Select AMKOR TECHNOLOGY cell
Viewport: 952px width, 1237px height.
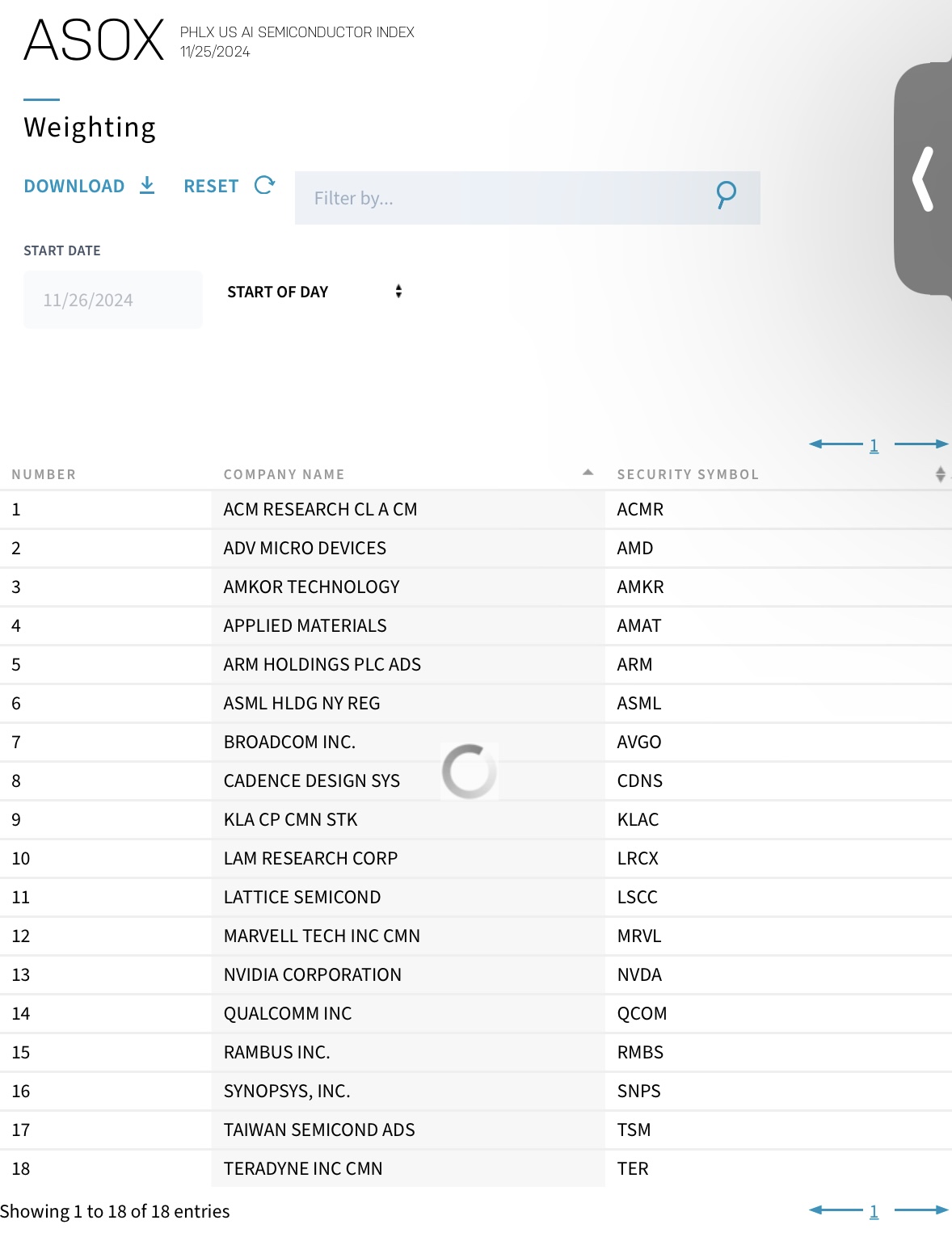[408, 587]
